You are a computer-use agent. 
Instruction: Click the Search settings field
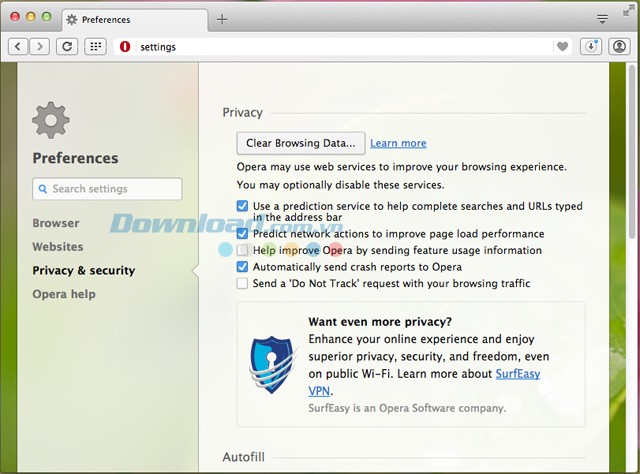[108, 189]
